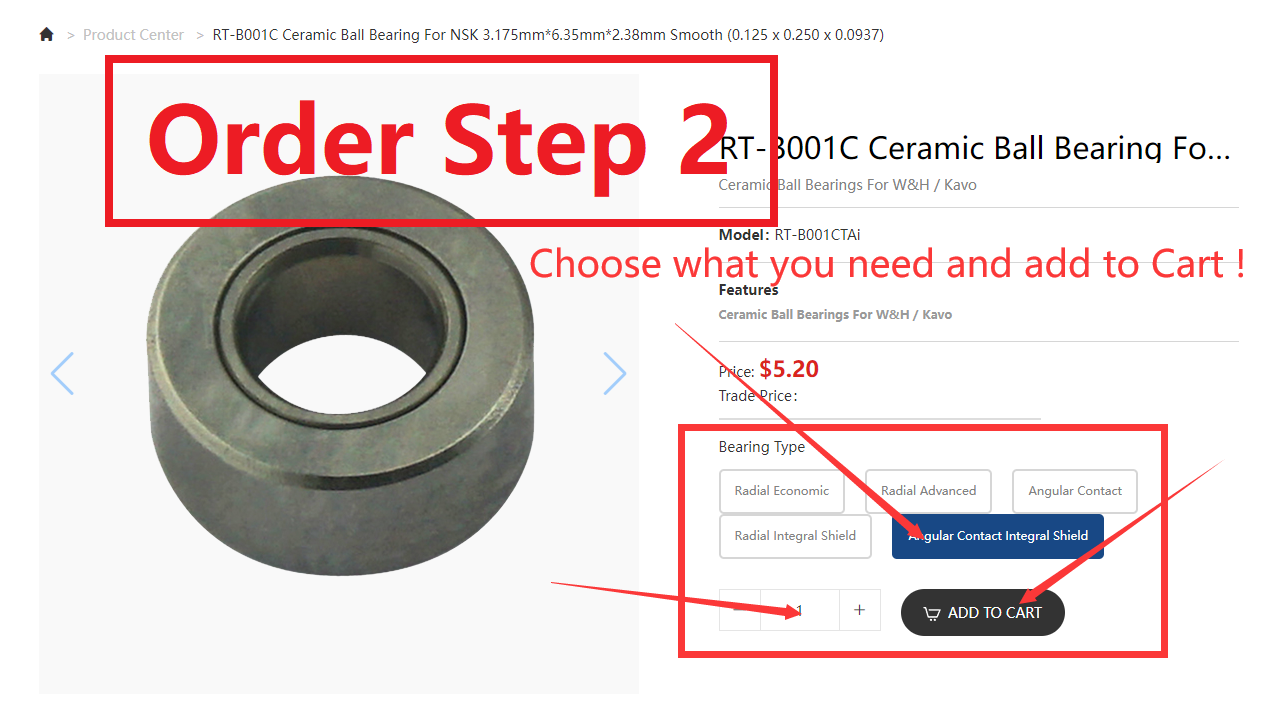
Task: Select the Radial Advanced bearing type
Action: 928,491
